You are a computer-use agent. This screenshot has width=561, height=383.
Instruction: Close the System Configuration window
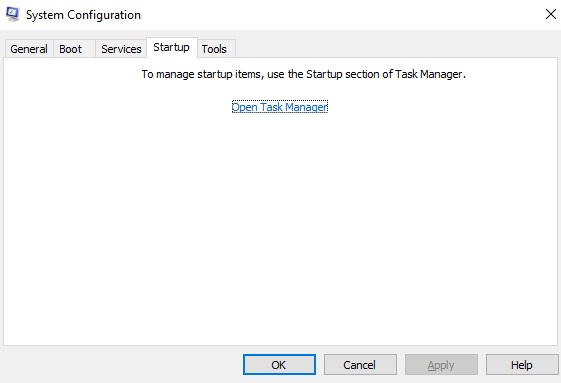click(551, 14)
